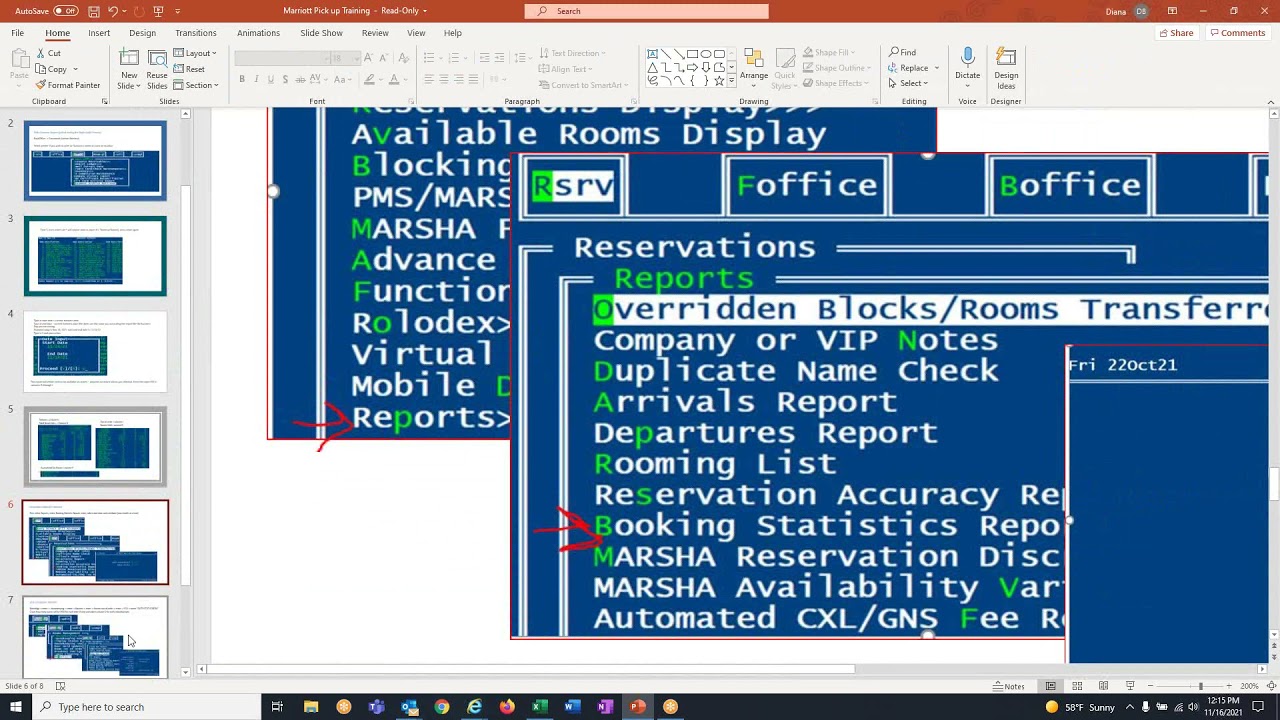Viewport: 1280px width, 720px height.
Task: Open the Shape Outline dropdown
Action: [835, 68]
